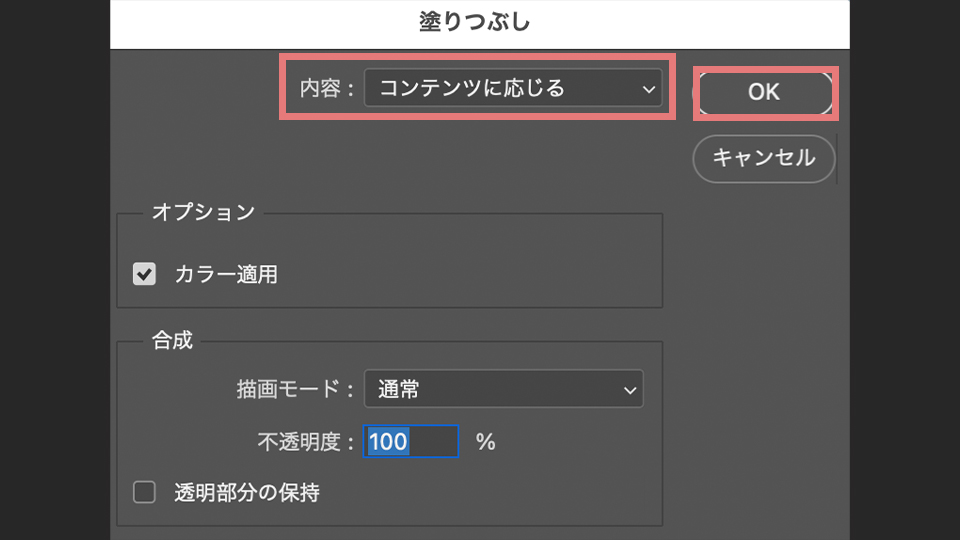Click the カラー適用 label text

pyautogui.click(x=226, y=274)
